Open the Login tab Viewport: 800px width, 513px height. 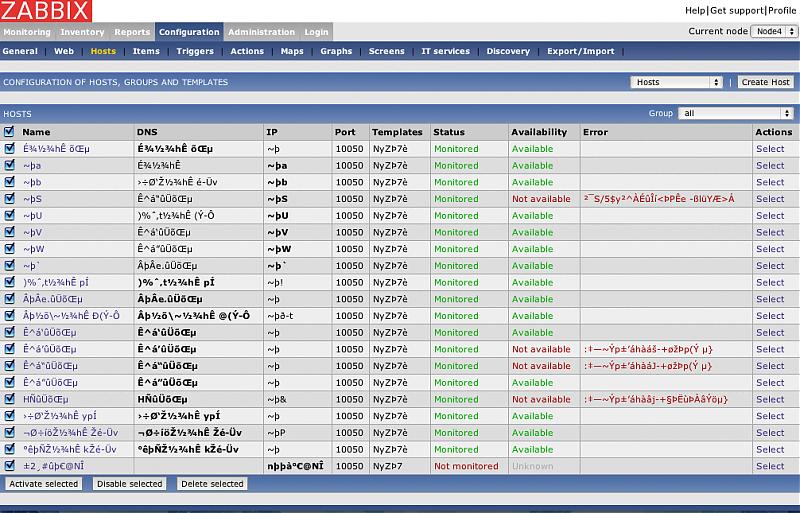tap(316, 32)
